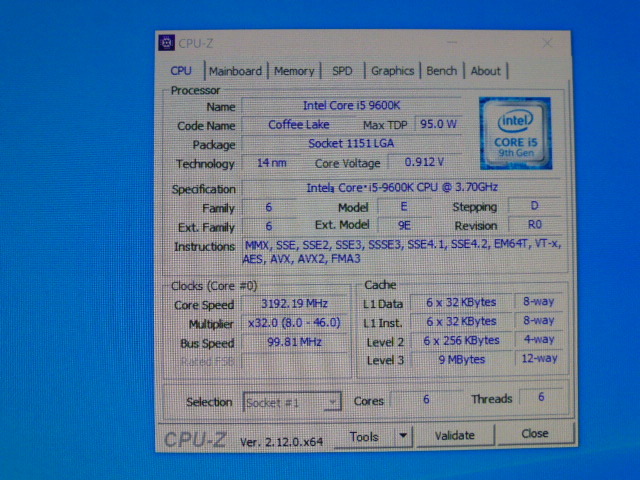Click the Close button
Image resolution: width=640 pixels, height=480 pixels.
[x=535, y=433]
